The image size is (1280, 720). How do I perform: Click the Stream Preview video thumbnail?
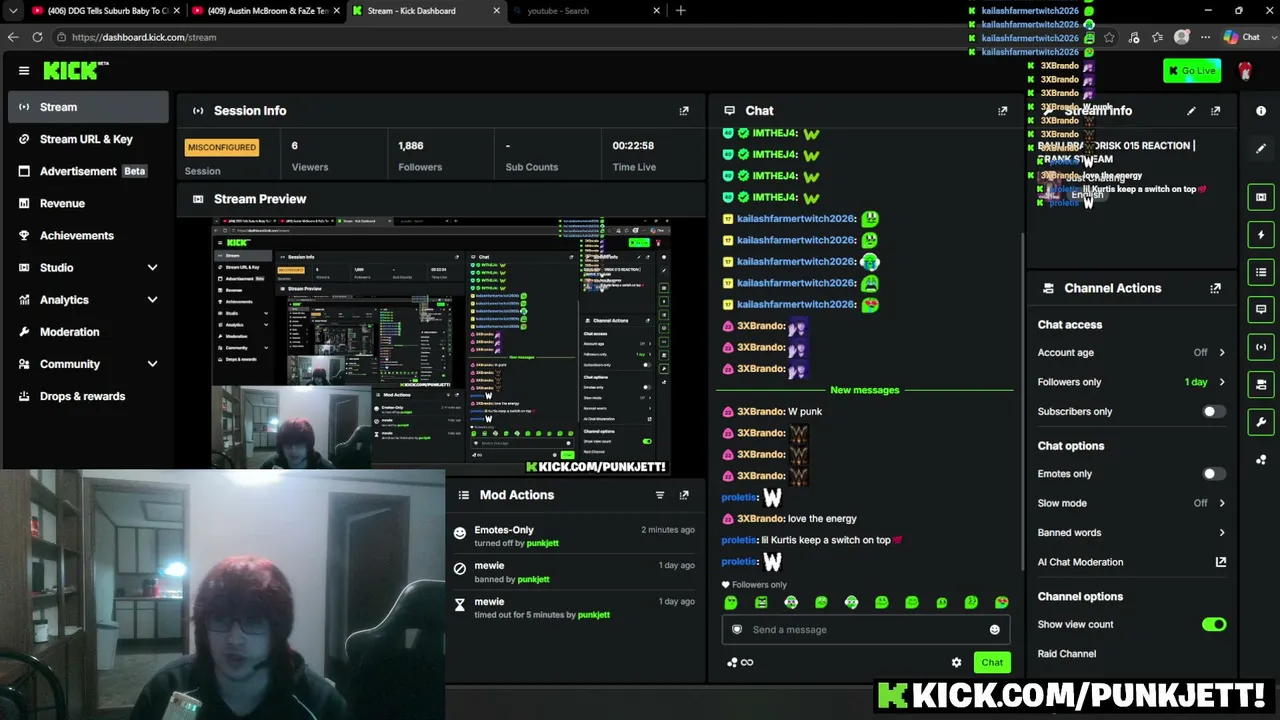tap(441, 346)
